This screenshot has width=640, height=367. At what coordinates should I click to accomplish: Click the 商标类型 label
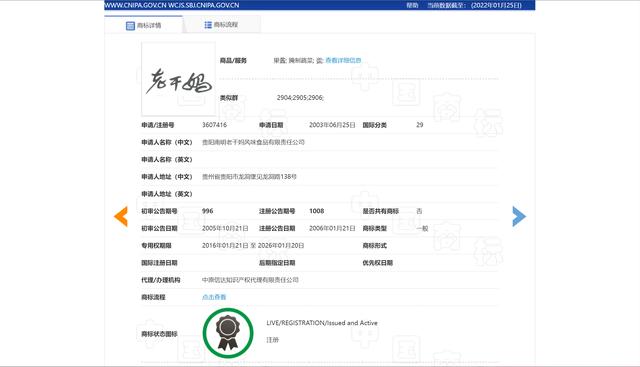click(375, 228)
